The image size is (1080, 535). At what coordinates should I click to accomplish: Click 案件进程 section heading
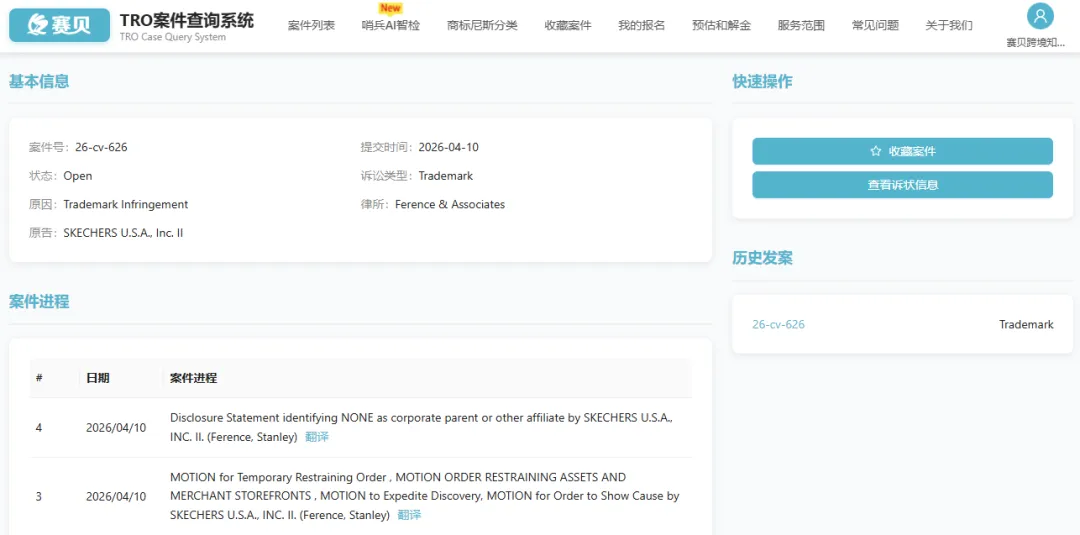click(39, 302)
